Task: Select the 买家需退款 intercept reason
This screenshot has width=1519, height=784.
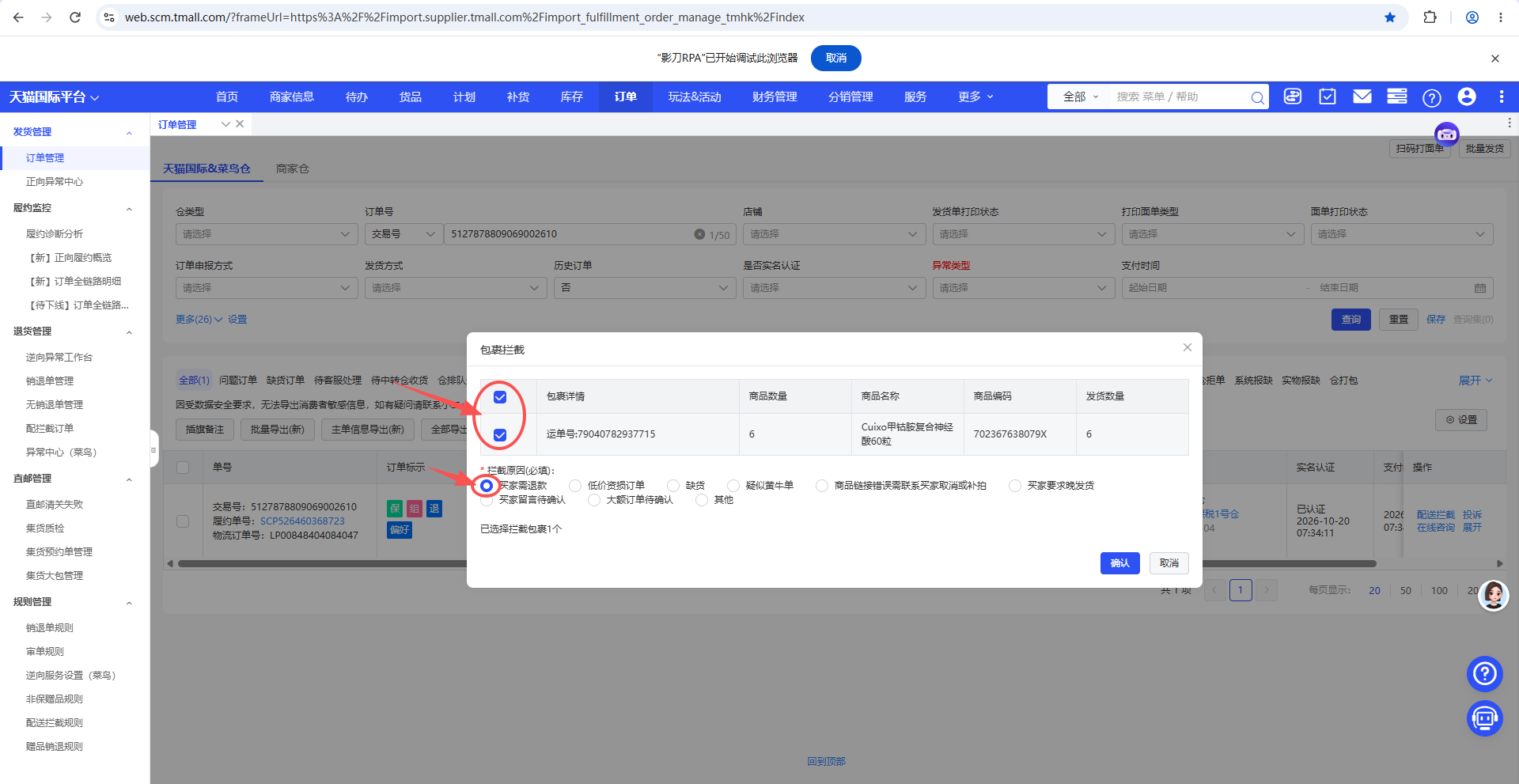Action: [487, 486]
